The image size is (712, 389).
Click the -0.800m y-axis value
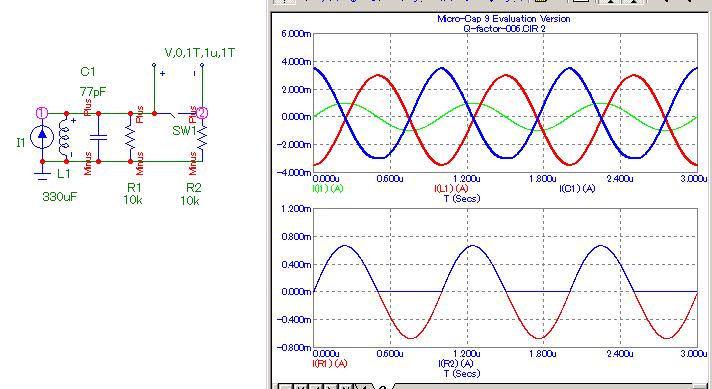[294, 347]
